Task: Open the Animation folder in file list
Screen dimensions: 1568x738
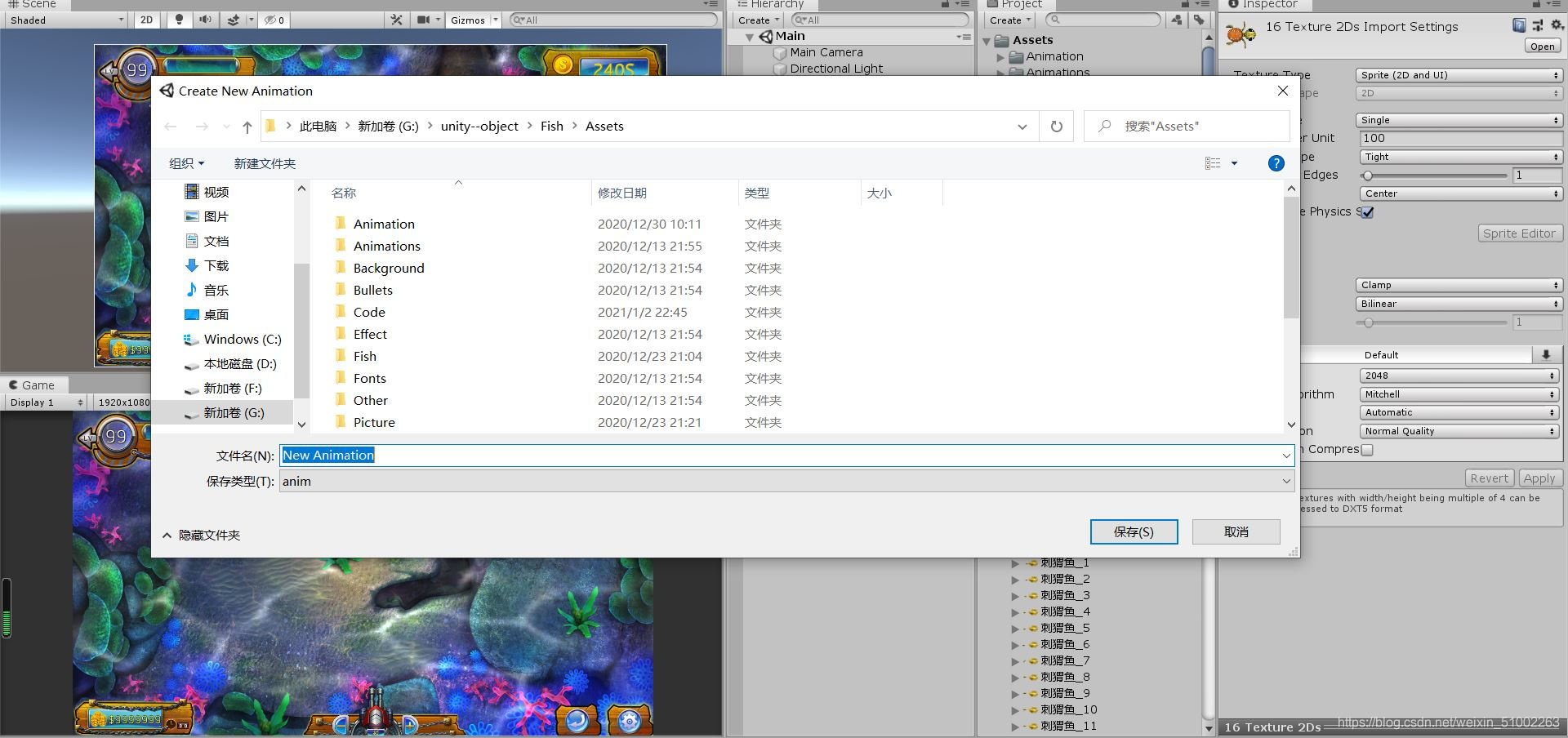Action: point(384,224)
